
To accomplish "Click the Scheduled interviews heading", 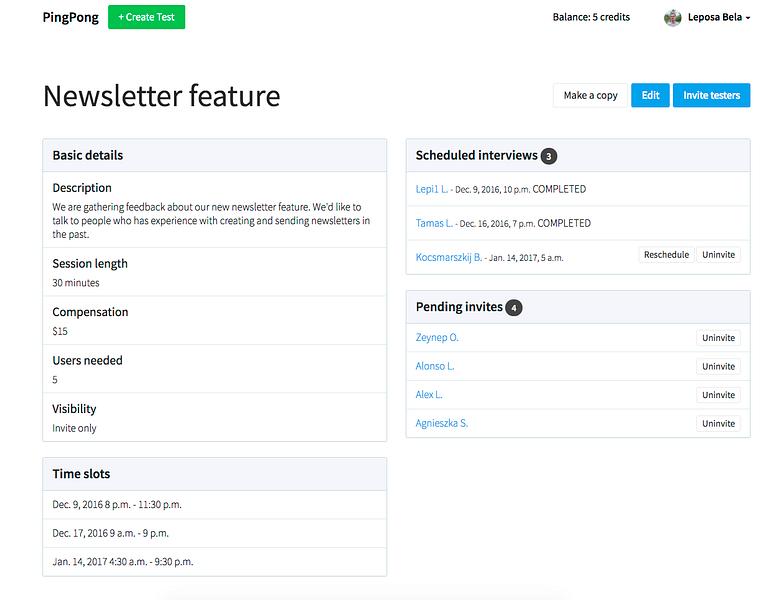I will [476, 155].
